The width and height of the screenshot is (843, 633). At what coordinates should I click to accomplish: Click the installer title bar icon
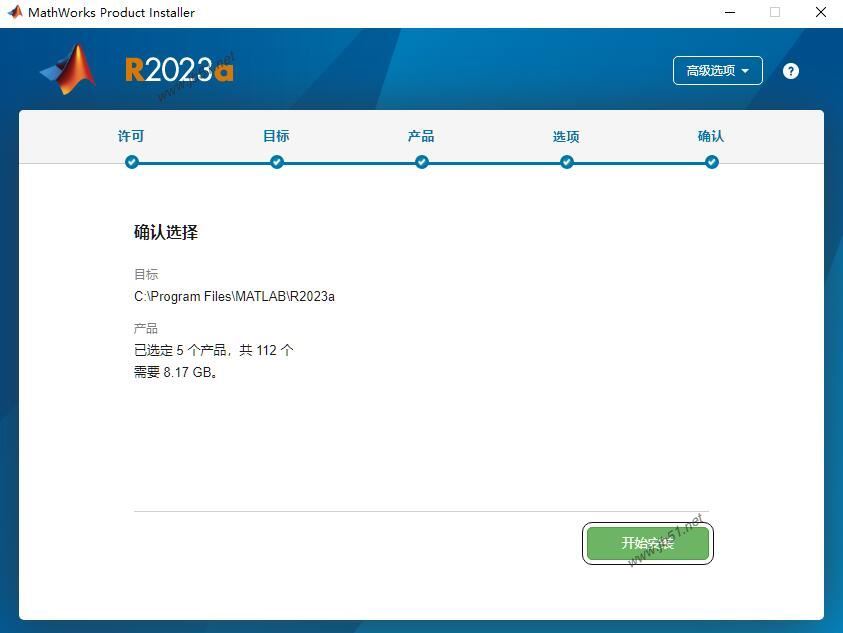click(15, 12)
